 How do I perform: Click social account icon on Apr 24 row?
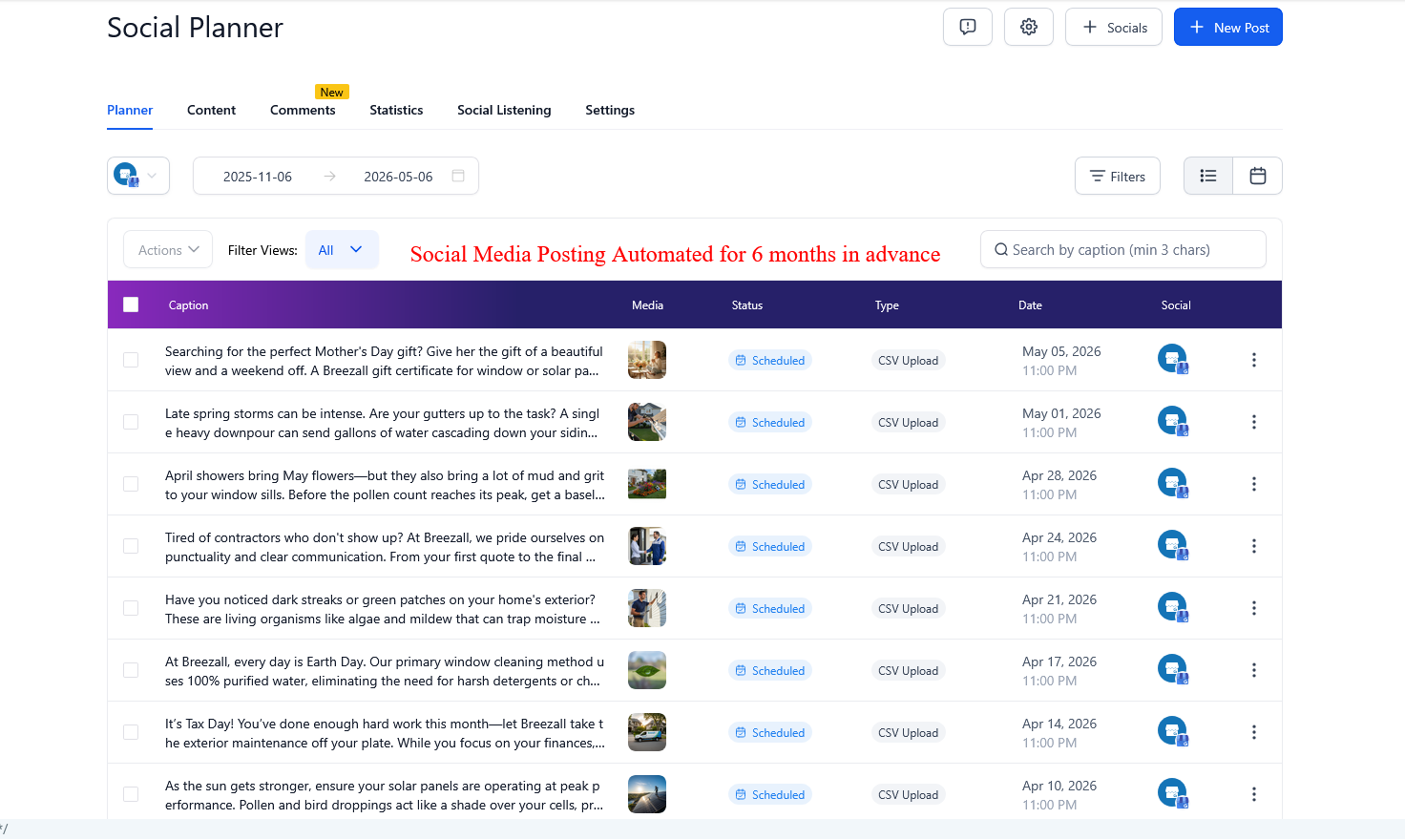click(x=1173, y=545)
